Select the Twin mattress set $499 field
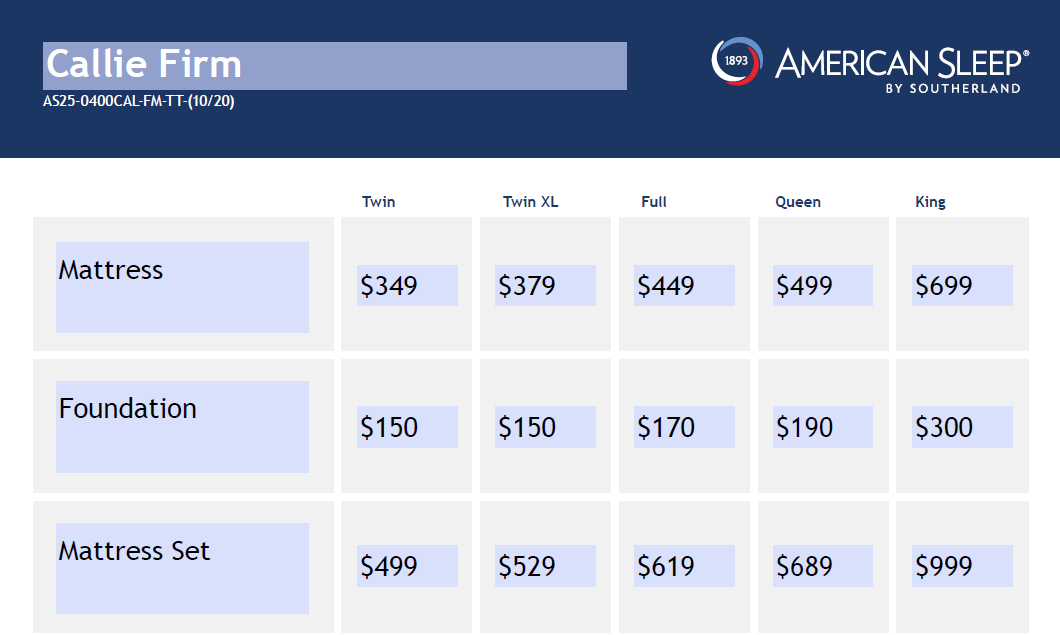This screenshot has height=635, width=1060. tap(407, 566)
